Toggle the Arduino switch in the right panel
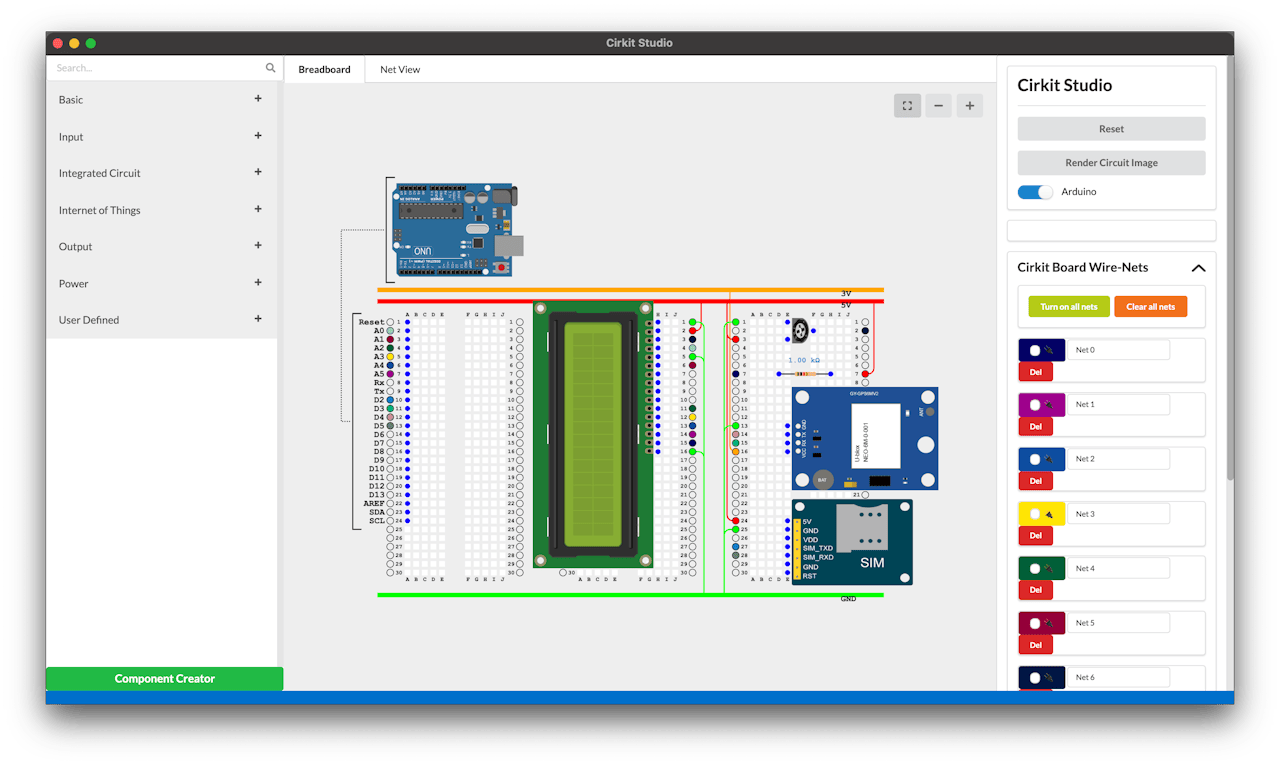The width and height of the screenshot is (1280, 765). click(1035, 191)
